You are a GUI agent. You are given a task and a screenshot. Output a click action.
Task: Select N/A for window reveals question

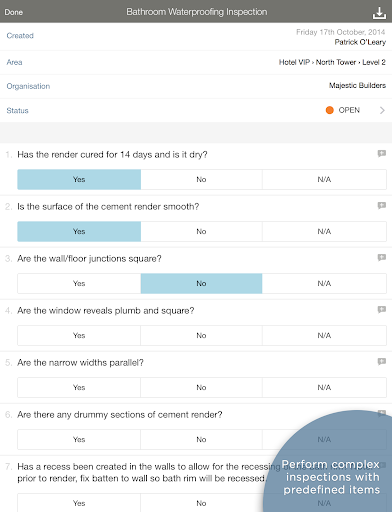[324, 335]
